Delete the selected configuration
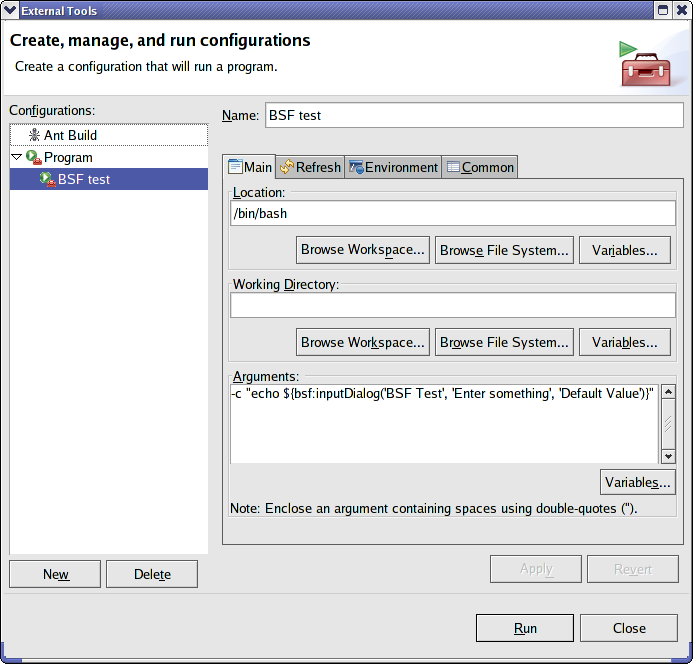Screen dimensions: 693x664 pyautogui.click(x=152, y=574)
